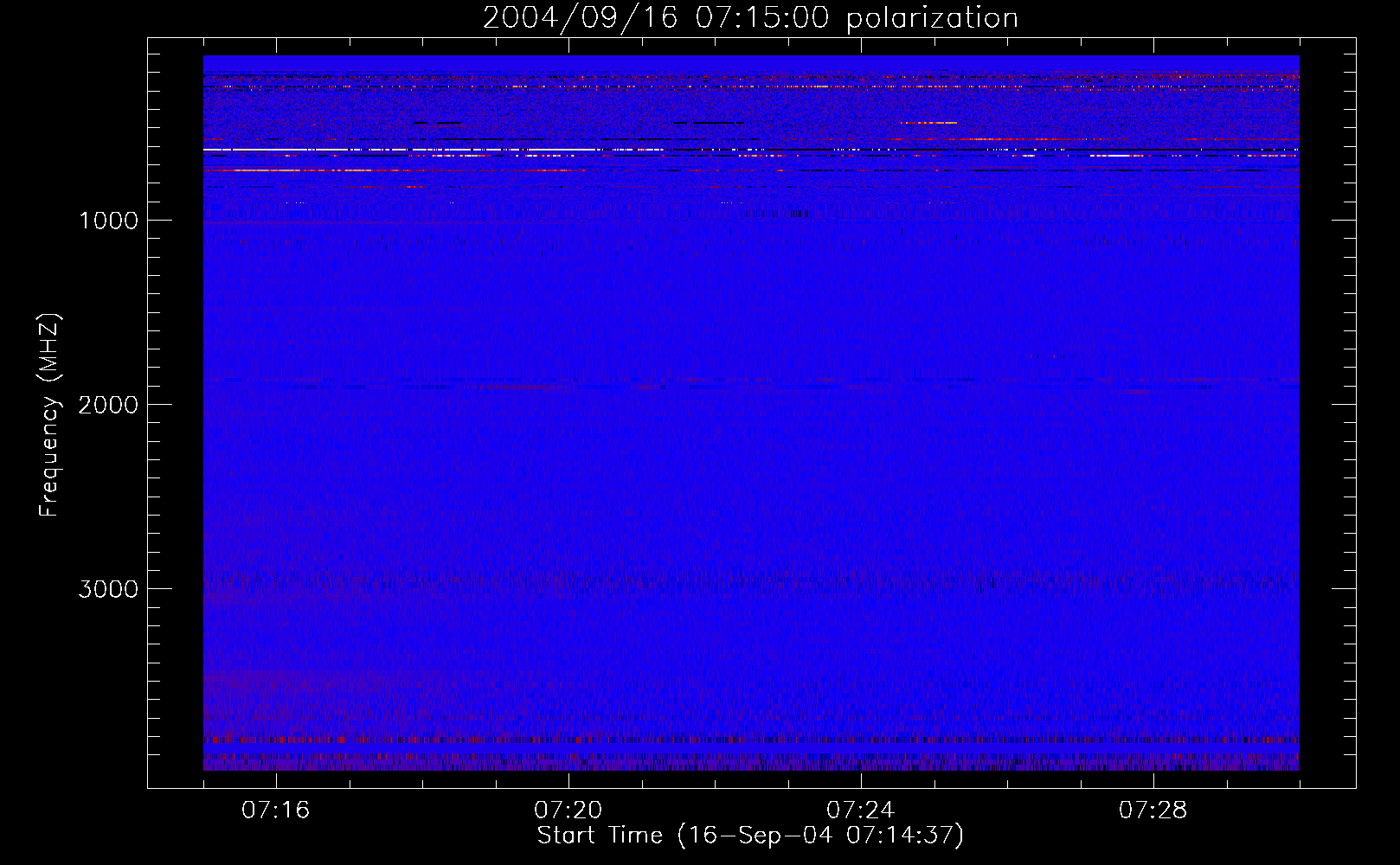This screenshot has height=865, width=1400.
Task: Select the 'Start Time (16-Sep-04 07:14:37)' label
Action: [750, 836]
